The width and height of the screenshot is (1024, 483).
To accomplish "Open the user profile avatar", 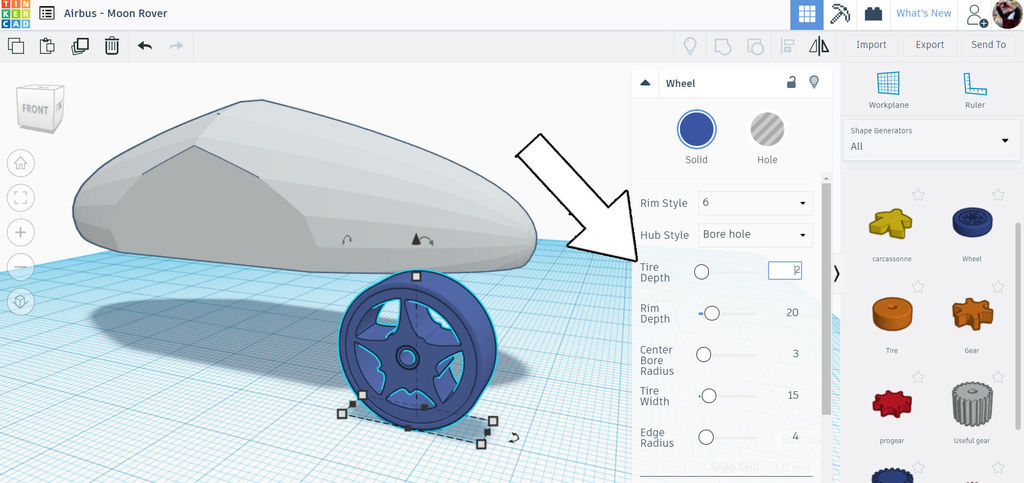I will coord(1007,14).
